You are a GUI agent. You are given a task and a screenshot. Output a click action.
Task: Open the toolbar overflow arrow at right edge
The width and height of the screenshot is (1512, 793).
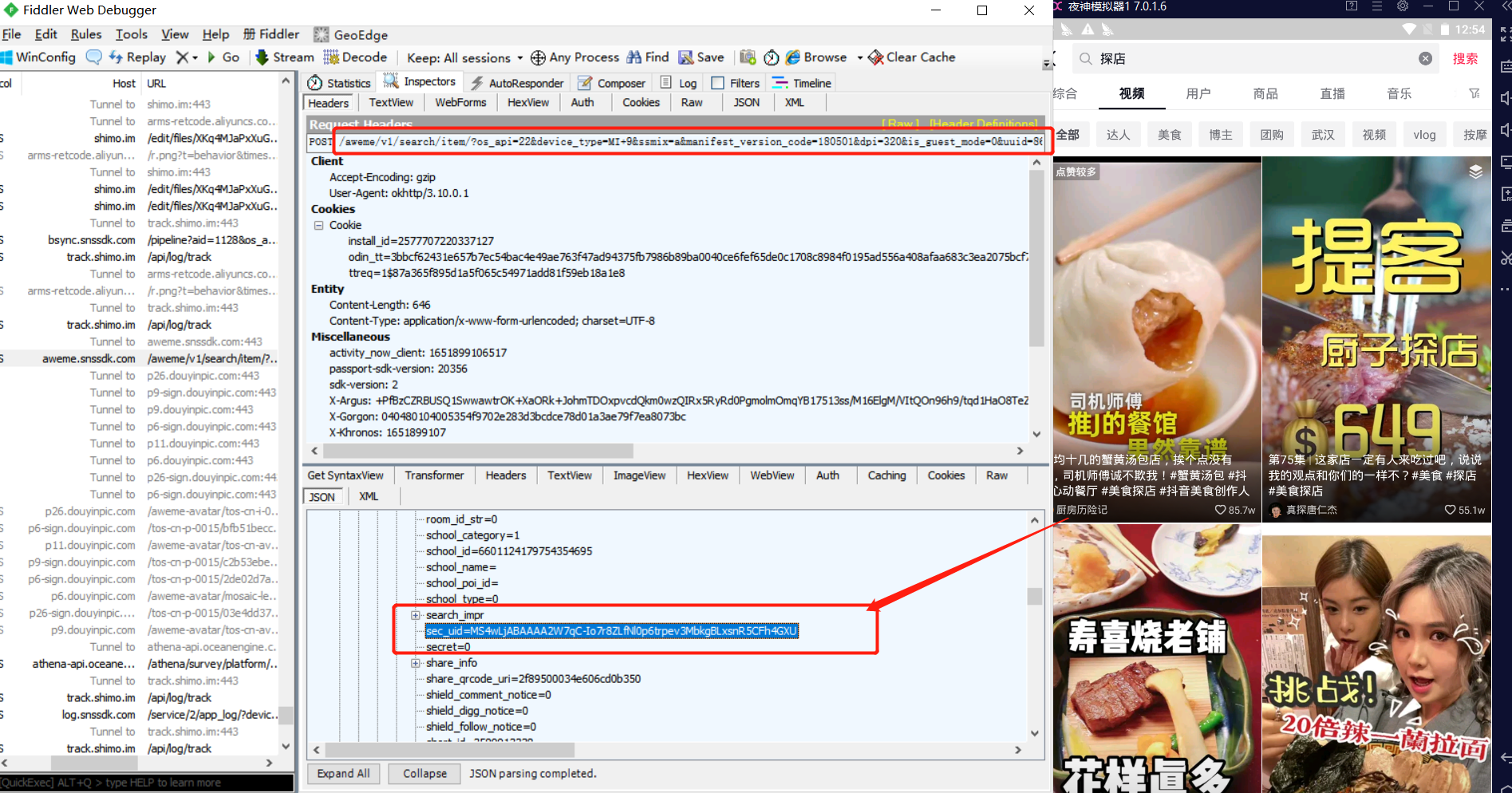point(1046,63)
